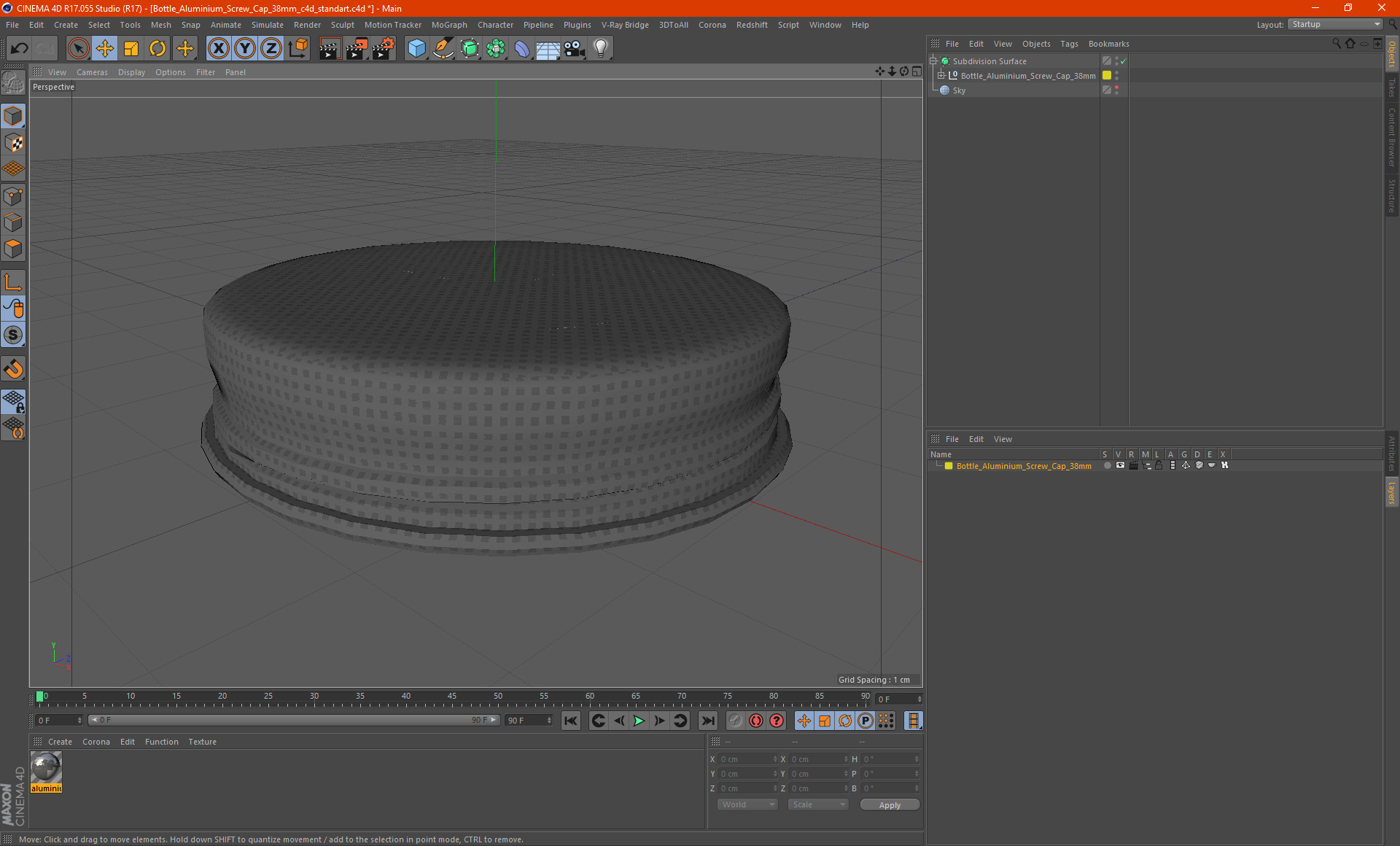Click the timeline range slider bar
Image resolution: width=1400 pixels, height=846 pixels.
[x=293, y=720]
